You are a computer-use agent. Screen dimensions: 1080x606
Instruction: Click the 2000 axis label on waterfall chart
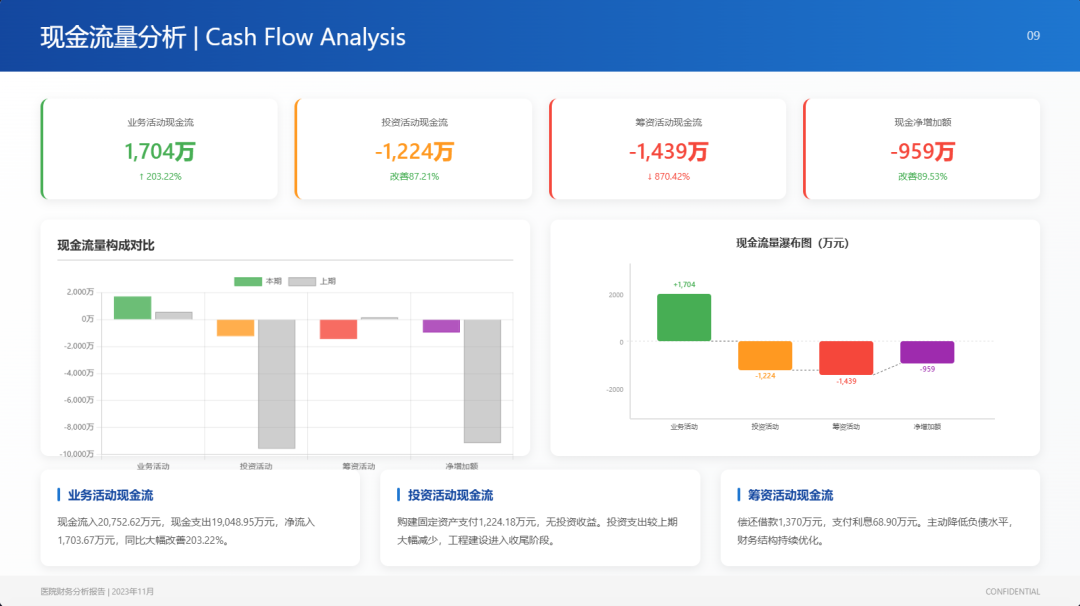click(x=616, y=295)
